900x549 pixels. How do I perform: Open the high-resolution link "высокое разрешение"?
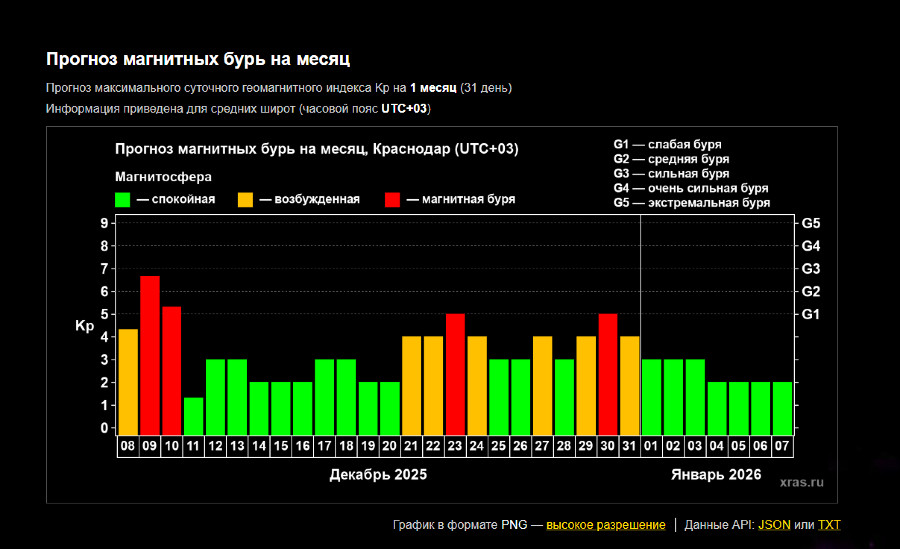(605, 525)
